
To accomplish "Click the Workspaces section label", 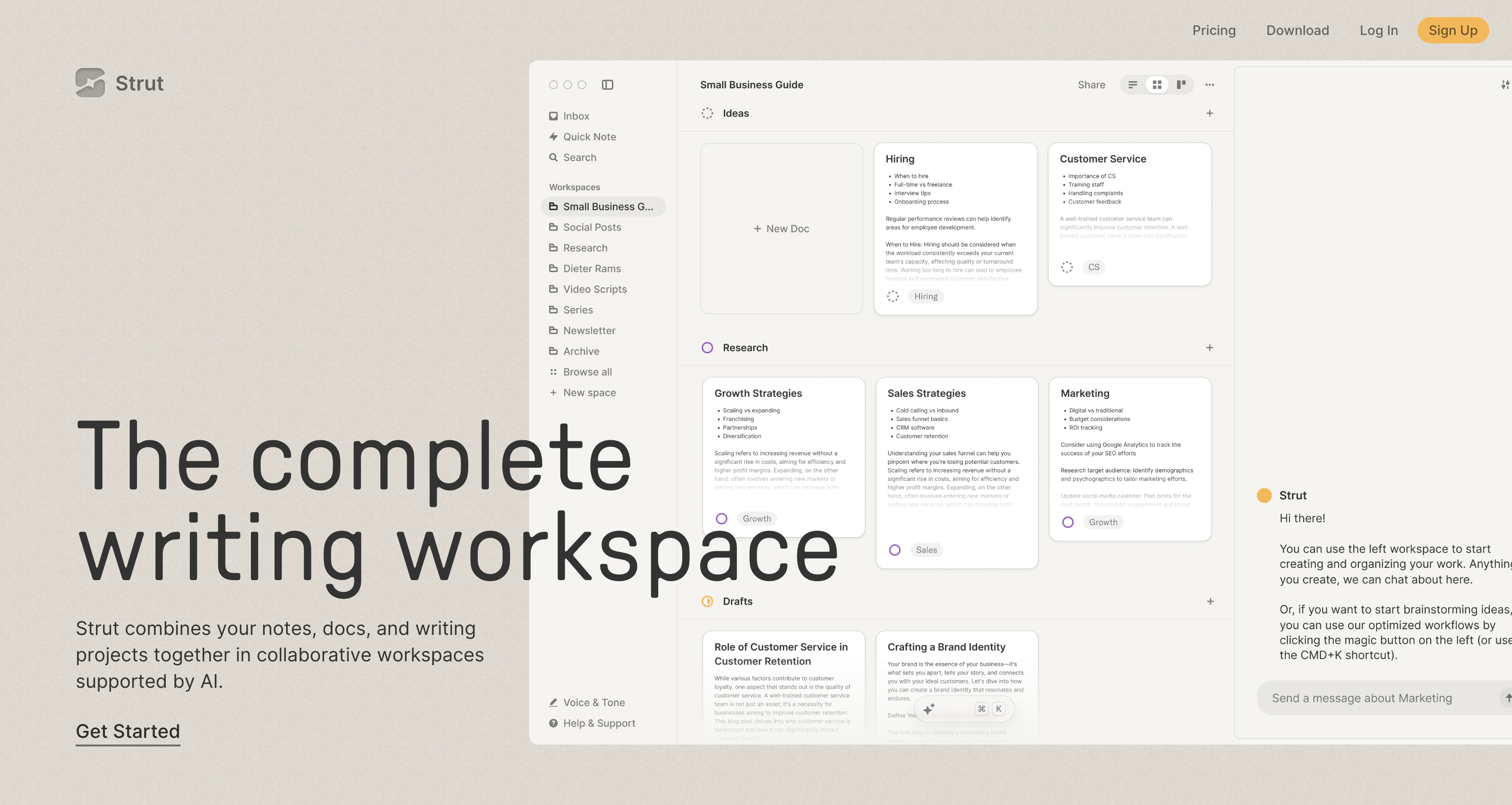I will coord(574,187).
